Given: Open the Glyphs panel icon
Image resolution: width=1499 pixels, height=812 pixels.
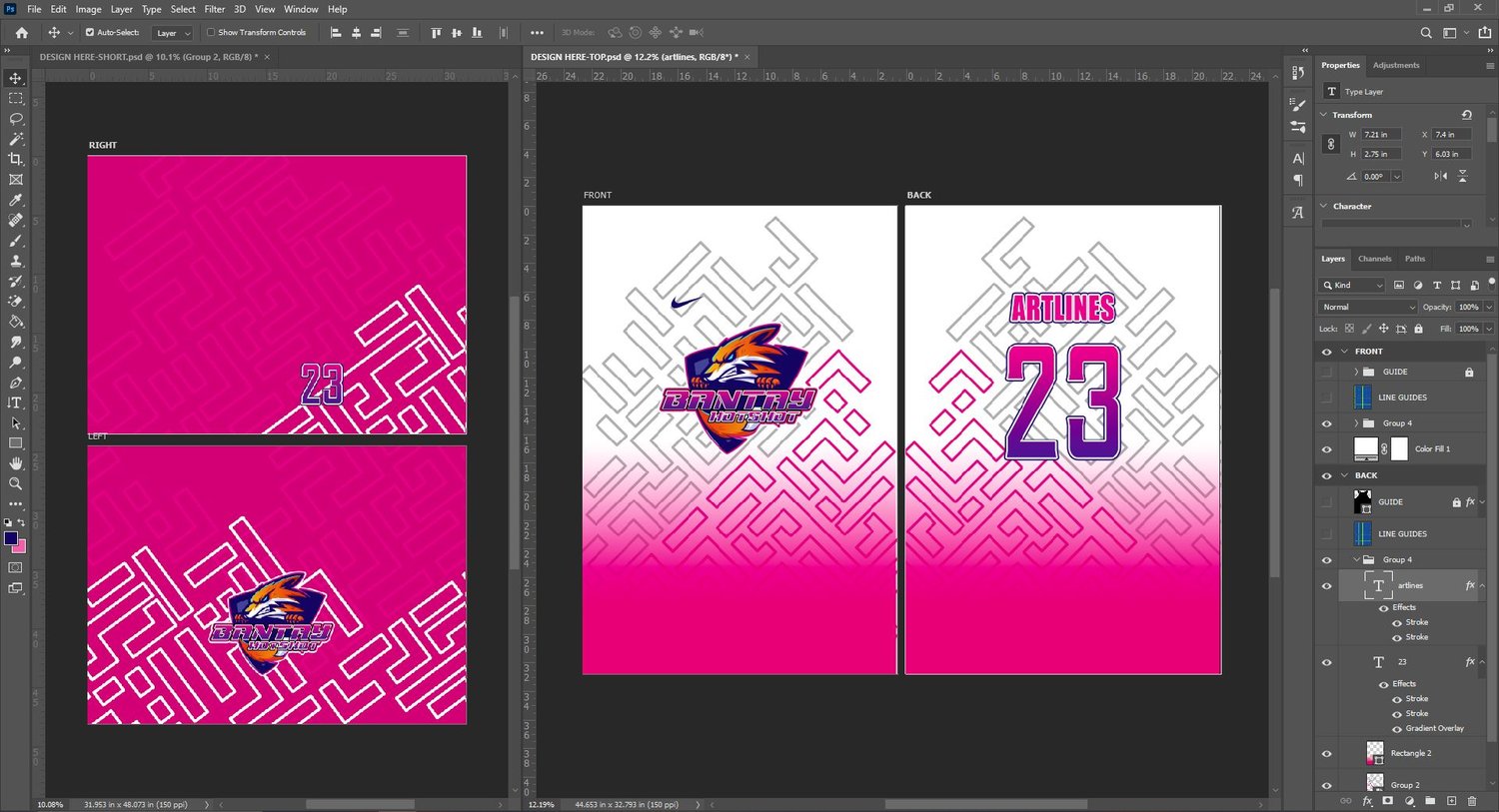Looking at the screenshot, I should click(1298, 212).
